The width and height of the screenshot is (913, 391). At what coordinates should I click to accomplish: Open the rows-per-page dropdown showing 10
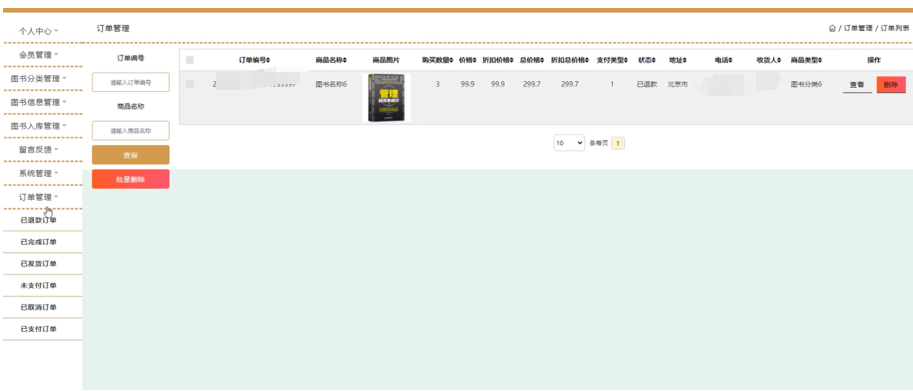(569, 143)
